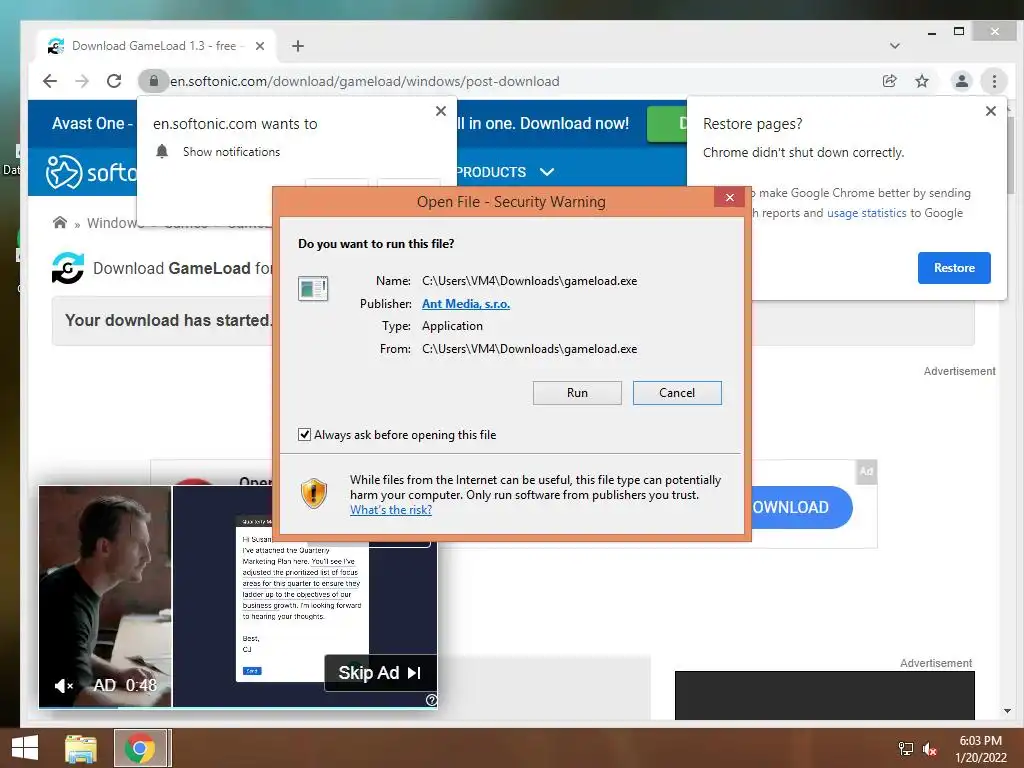Click Skip Ad on the video

pyautogui.click(x=380, y=673)
